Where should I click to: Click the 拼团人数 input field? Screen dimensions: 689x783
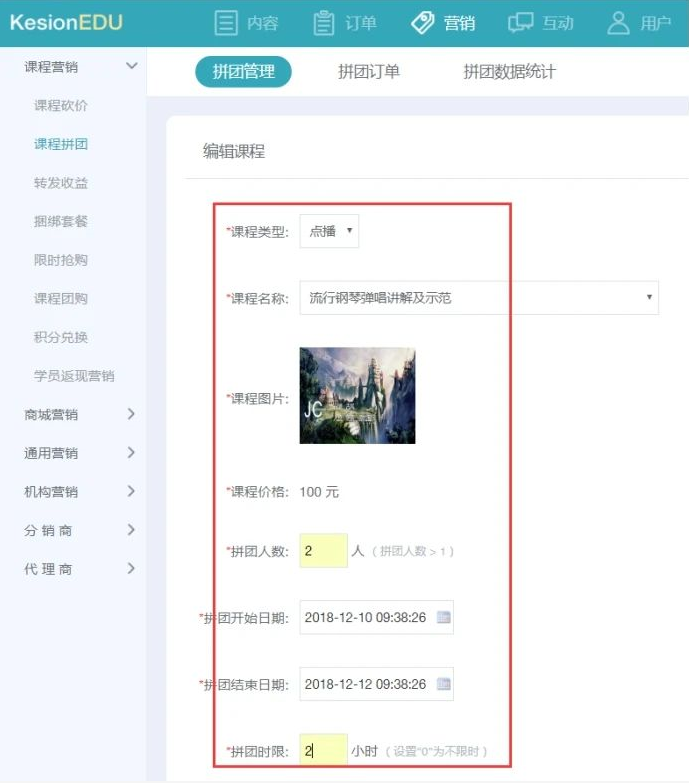323,551
